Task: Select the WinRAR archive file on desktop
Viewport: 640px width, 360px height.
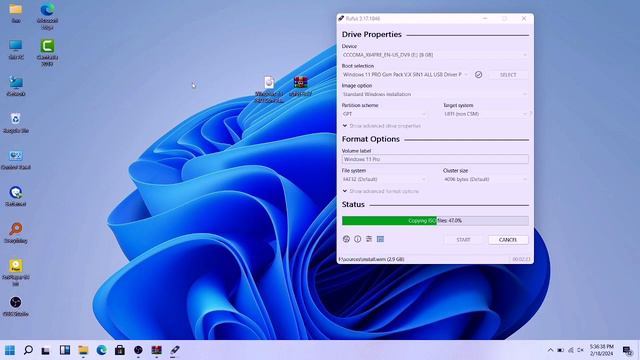Action: tap(301, 86)
